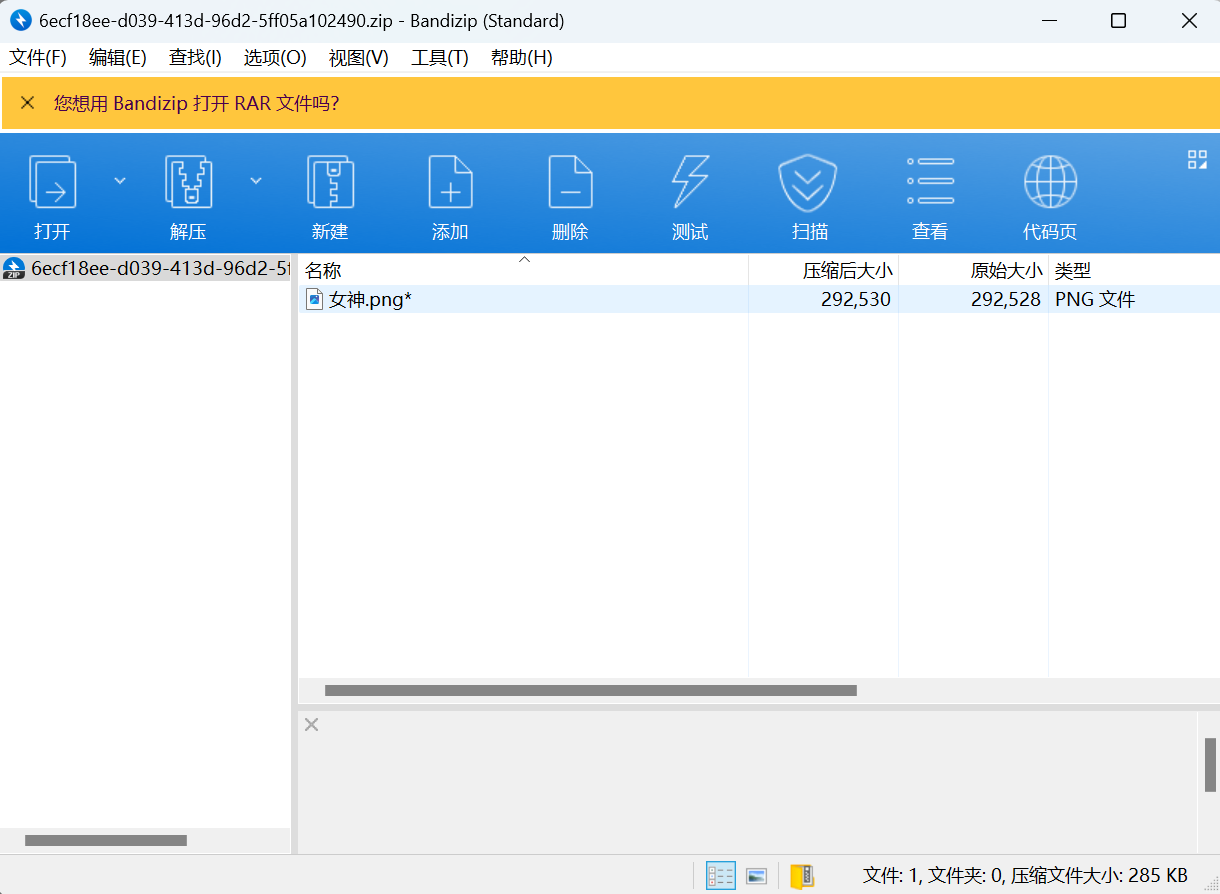The width and height of the screenshot is (1220, 894).
Task: Open the 帮助(H) menu
Action: click(522, 58)
